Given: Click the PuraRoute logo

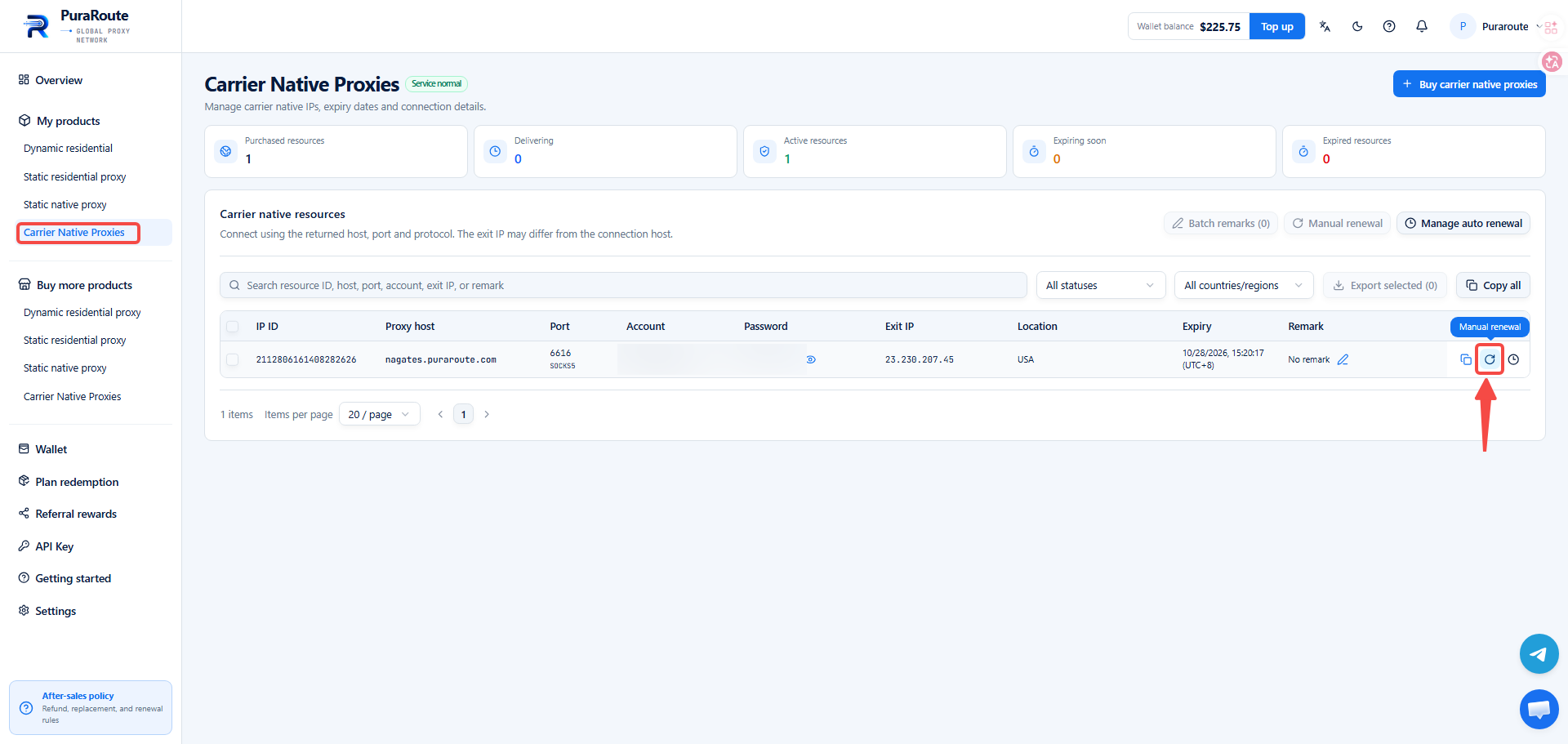Looking at the screenshot, I should pyautogui.click(x=77, y=27).
